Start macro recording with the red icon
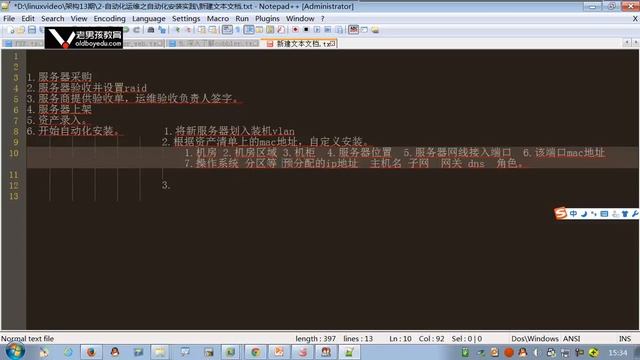Screen dimensions: 640x360 click(296, 30)
